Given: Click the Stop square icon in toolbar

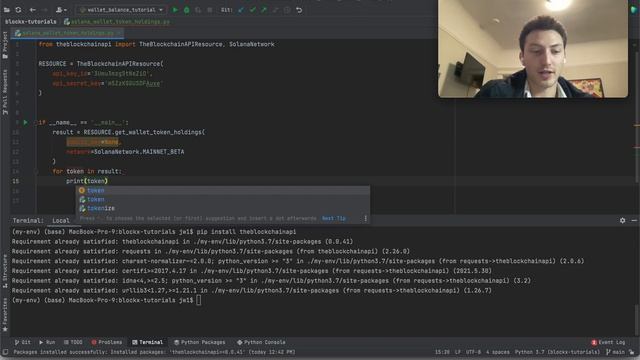Looking at the screenshot, I should point(210,10).
